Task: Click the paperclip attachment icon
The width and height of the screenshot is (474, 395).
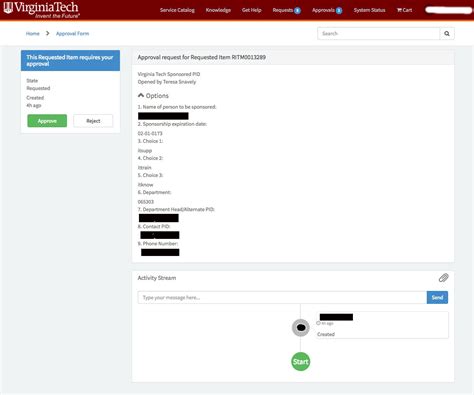Action: pyautogui.click(x=444, y=278)
